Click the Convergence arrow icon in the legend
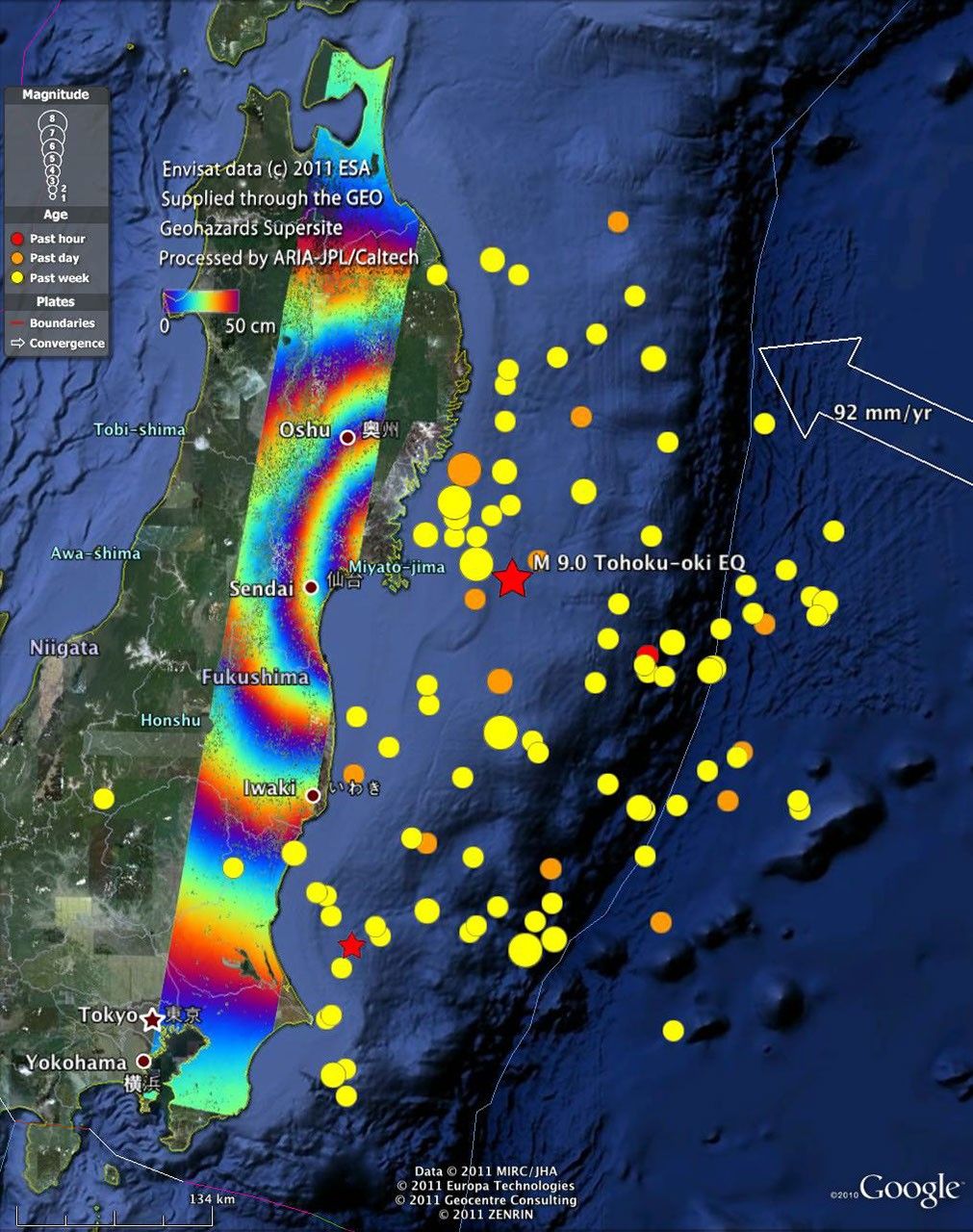Screen dimensions: 973x1232 (17, 343)
